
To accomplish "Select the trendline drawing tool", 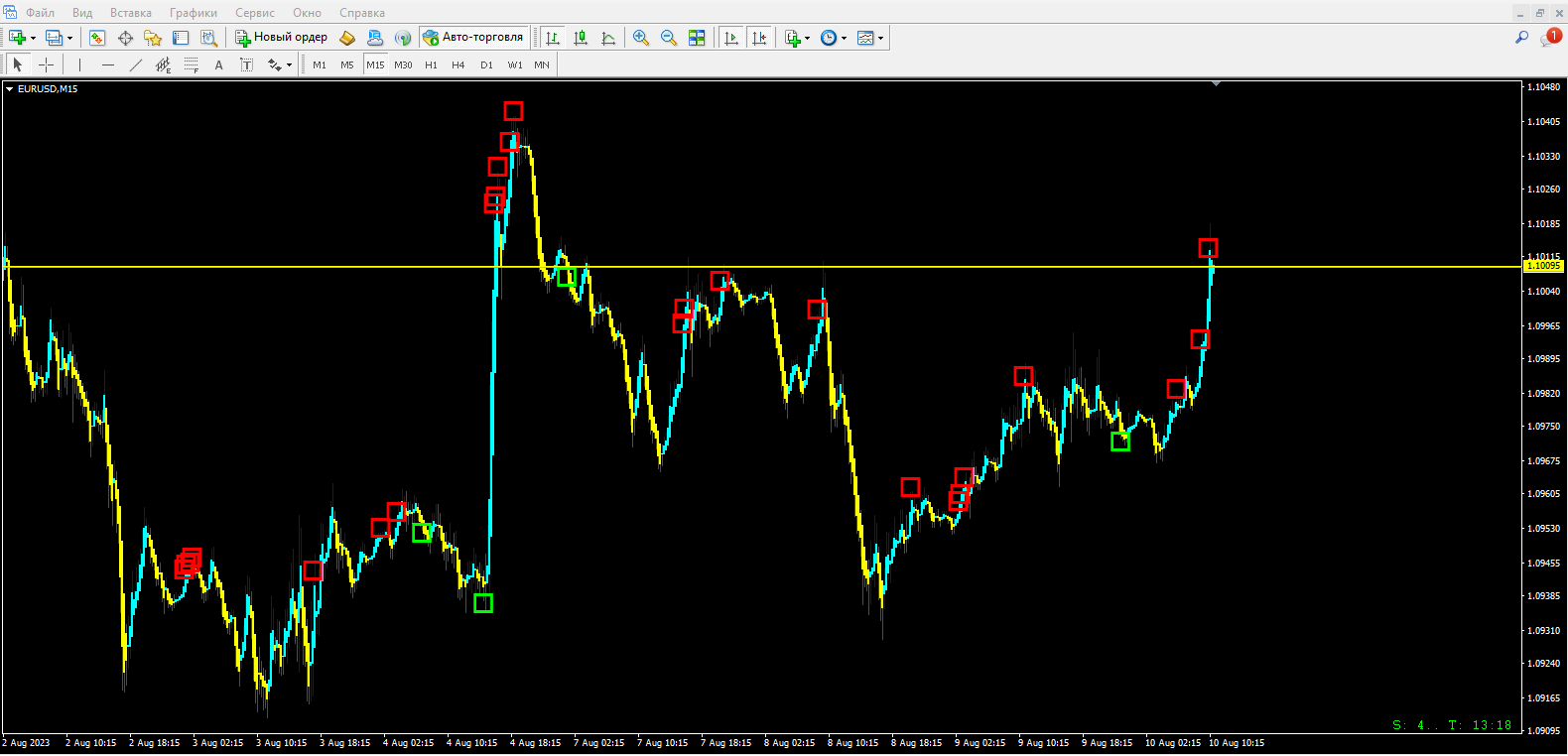I will [x=136, y=64].
